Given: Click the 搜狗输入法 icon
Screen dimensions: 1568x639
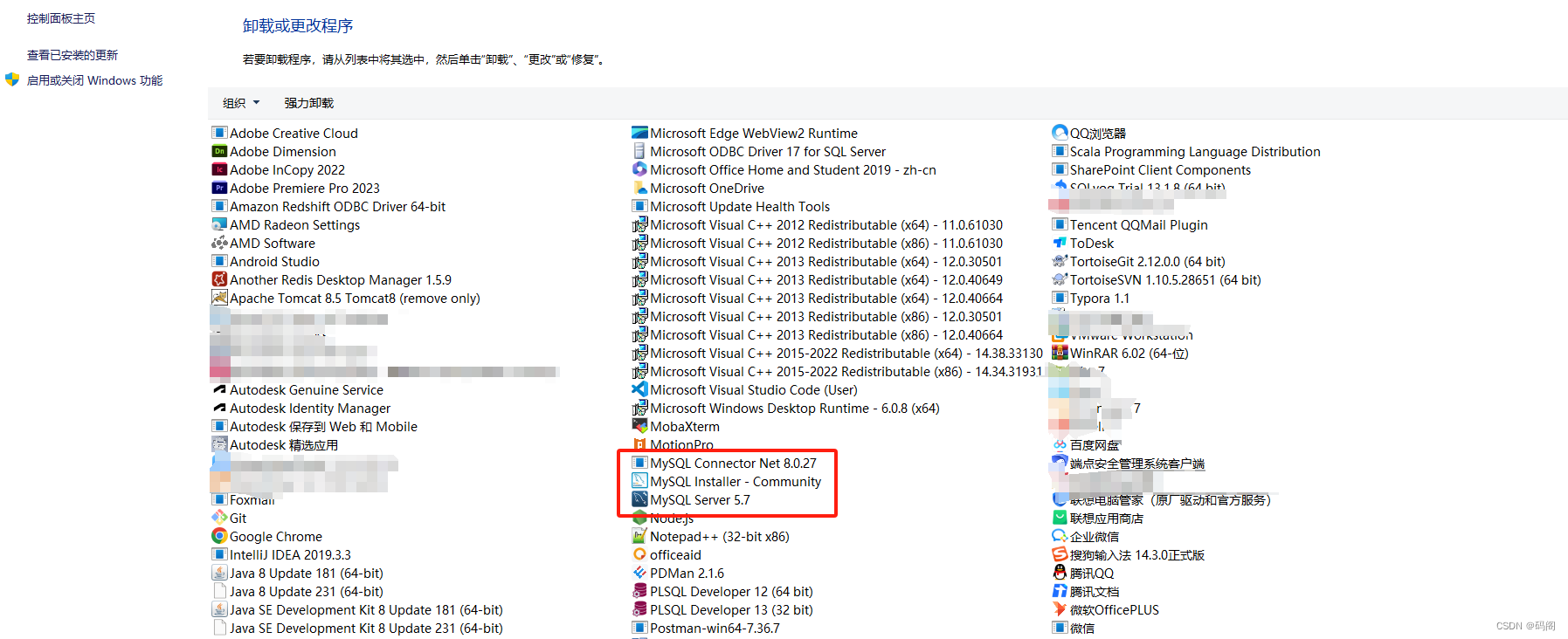Looking at the screenshot, I should tap(1060, 554).
